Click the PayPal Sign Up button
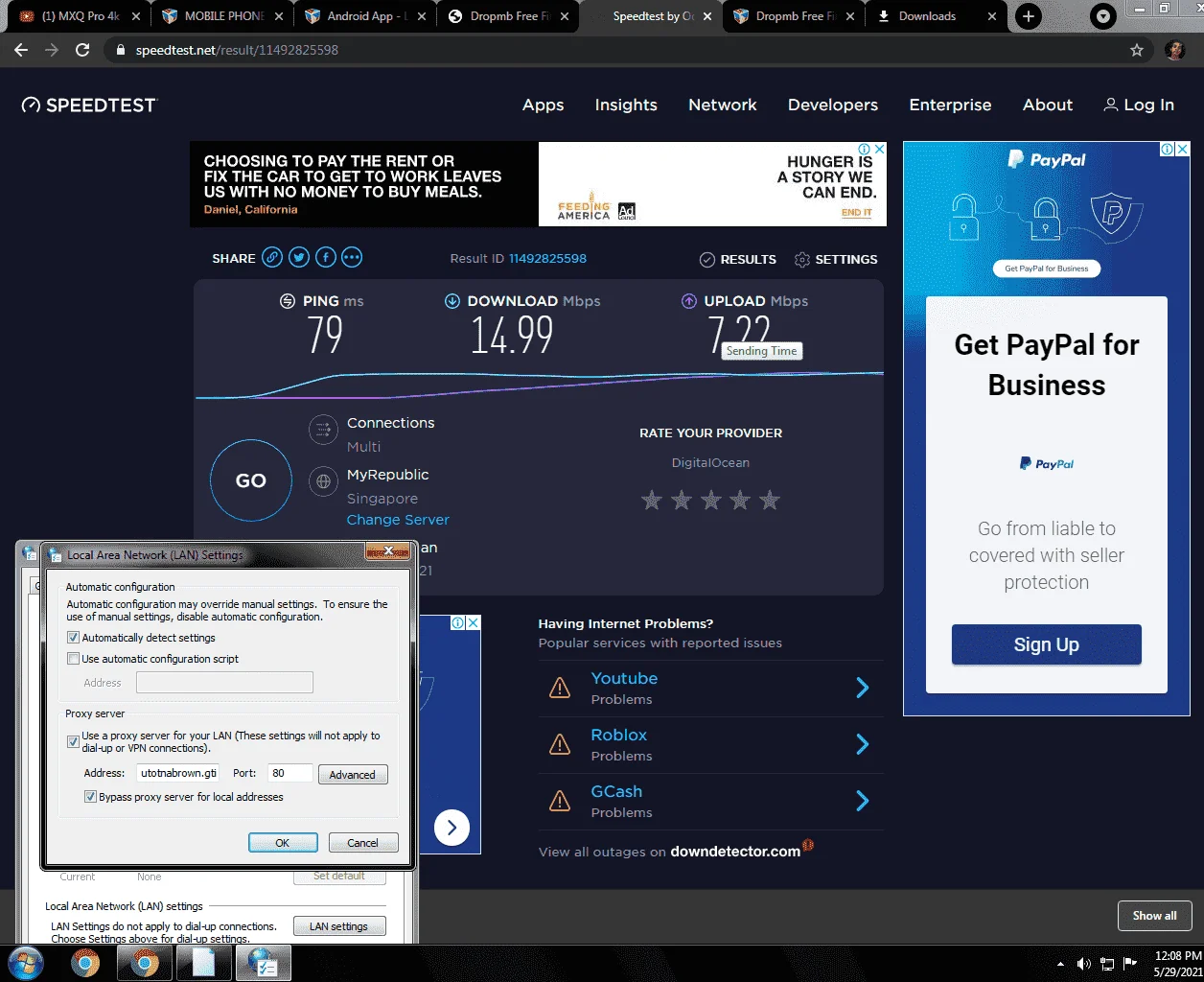The height and width of the screenshot is (982, 1204). tap(1046, 644)
